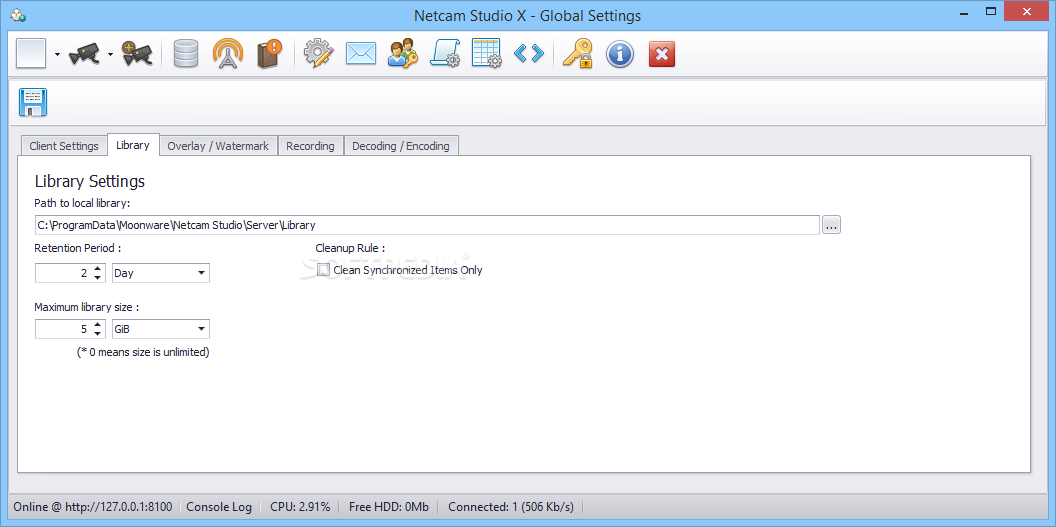Expand the camera sources dropdown arrow
This screenshot has height=527, width=1056.
[110, 55]
